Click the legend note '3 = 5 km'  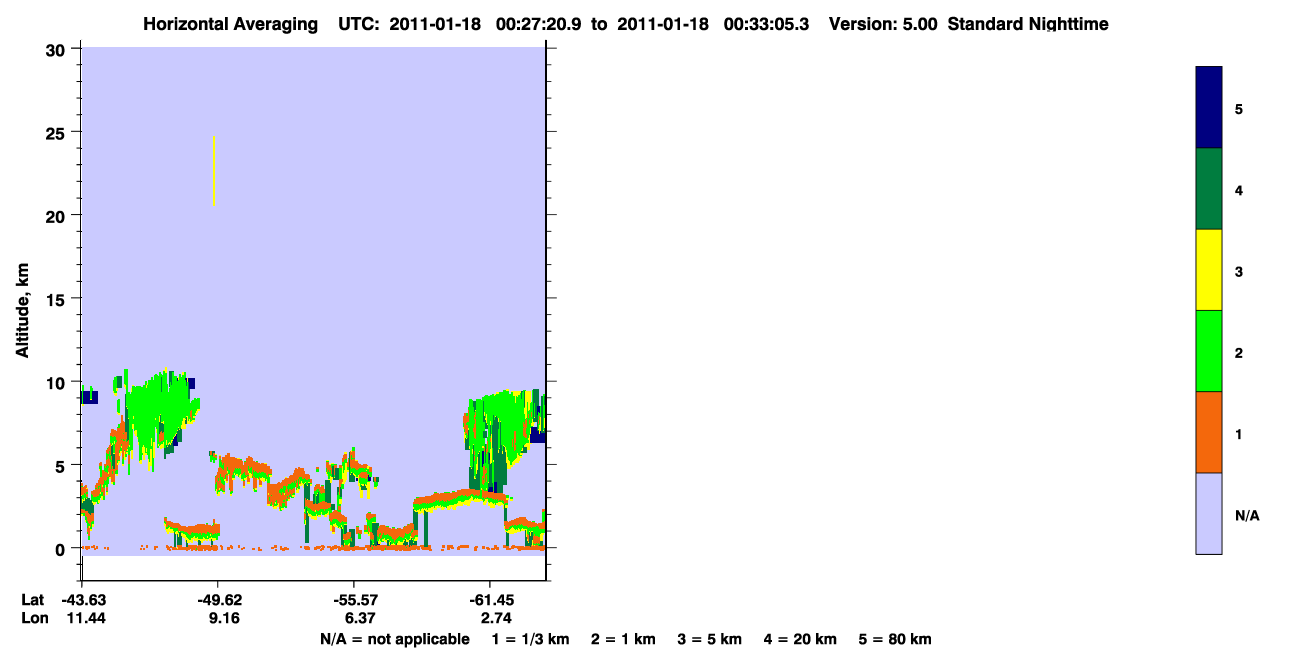coord(710,639)
